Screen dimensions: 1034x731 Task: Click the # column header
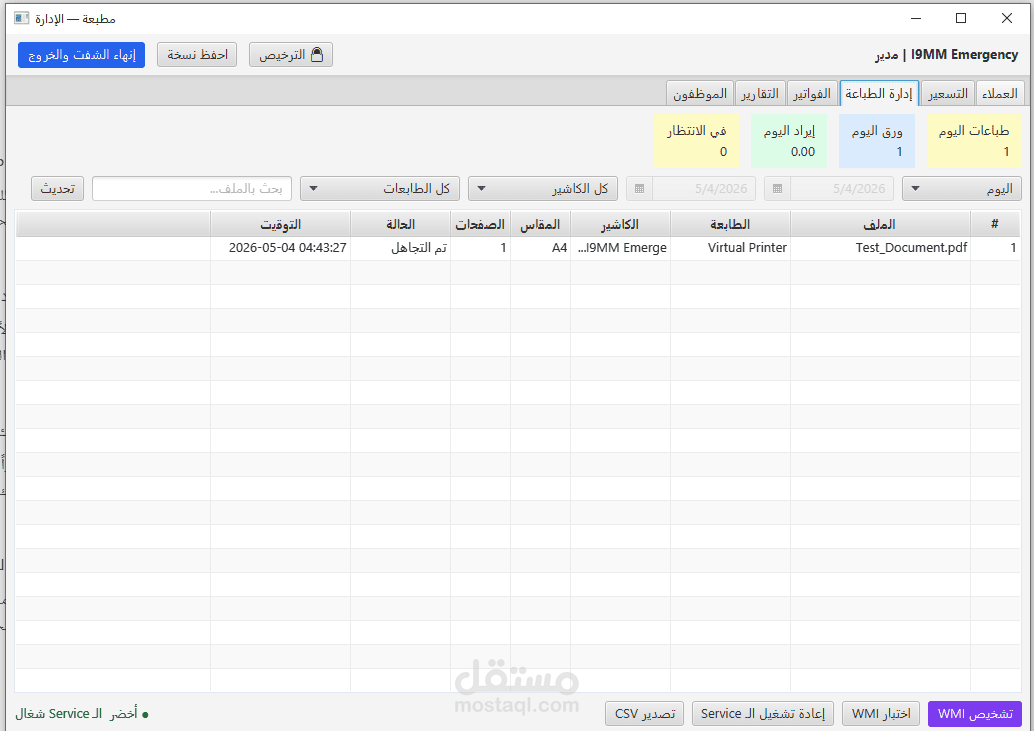pyautogui.click(x=994, y=225)
